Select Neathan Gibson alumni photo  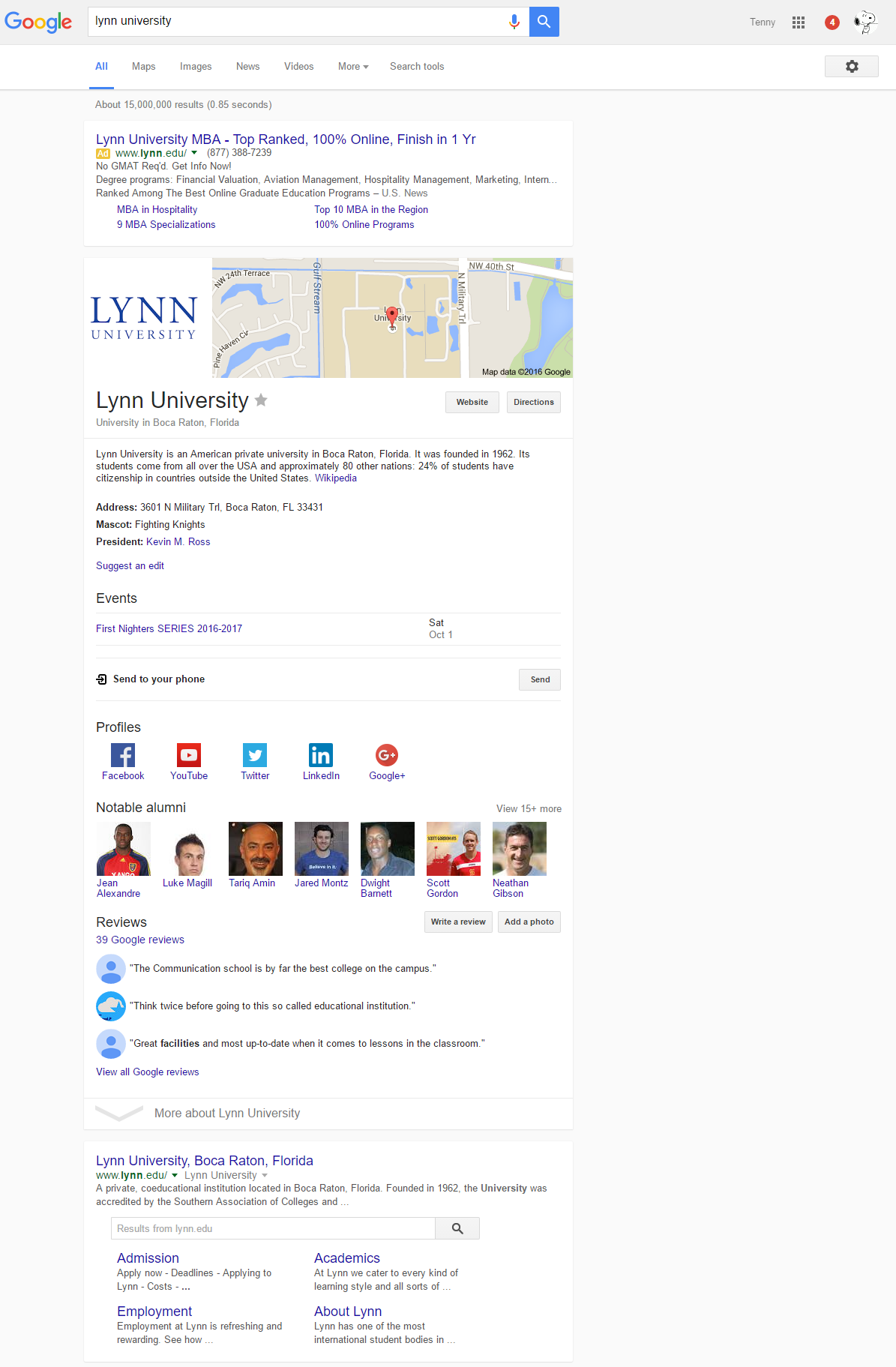click(520, 849)
